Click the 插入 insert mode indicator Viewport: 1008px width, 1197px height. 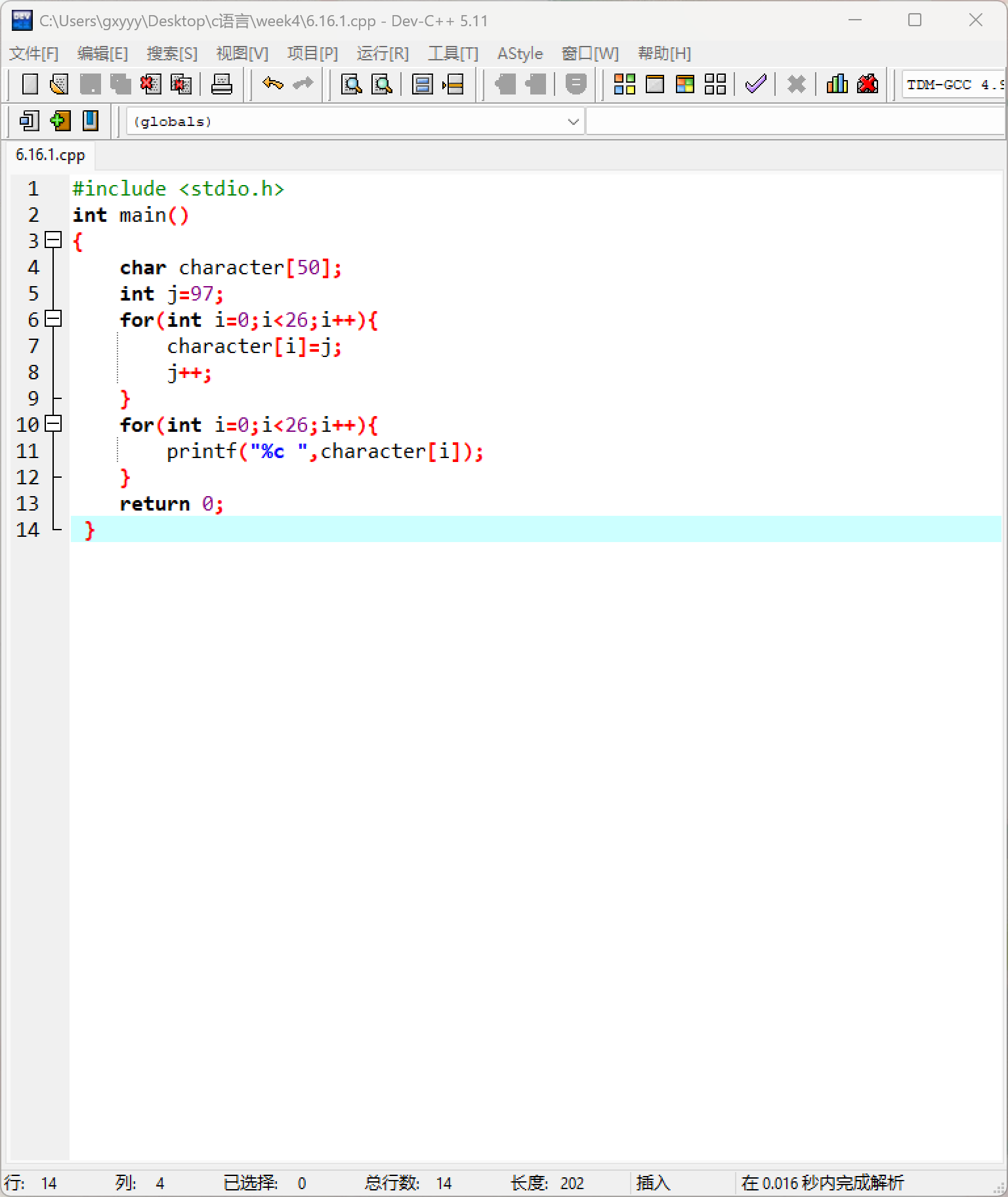[x=653, y=1183]
